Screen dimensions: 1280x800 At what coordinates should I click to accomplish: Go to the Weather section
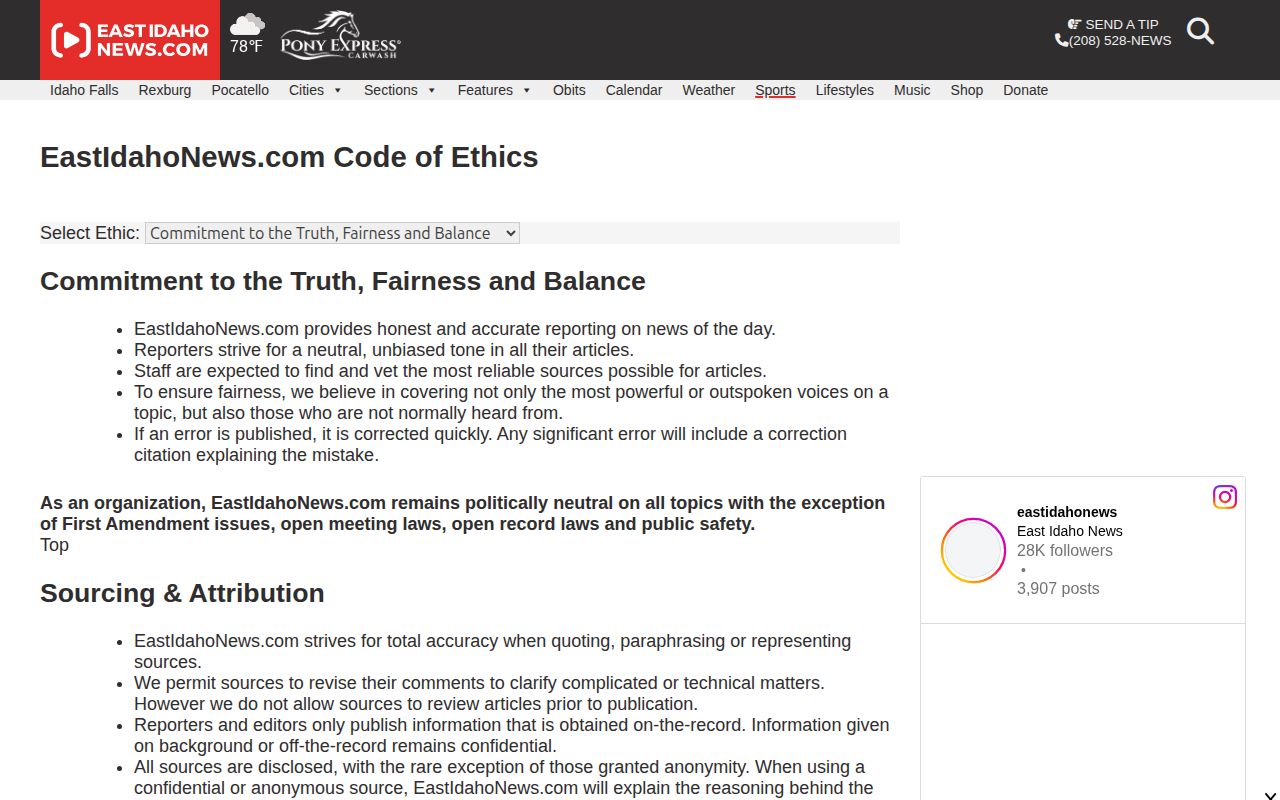click(x=709, y=90)
